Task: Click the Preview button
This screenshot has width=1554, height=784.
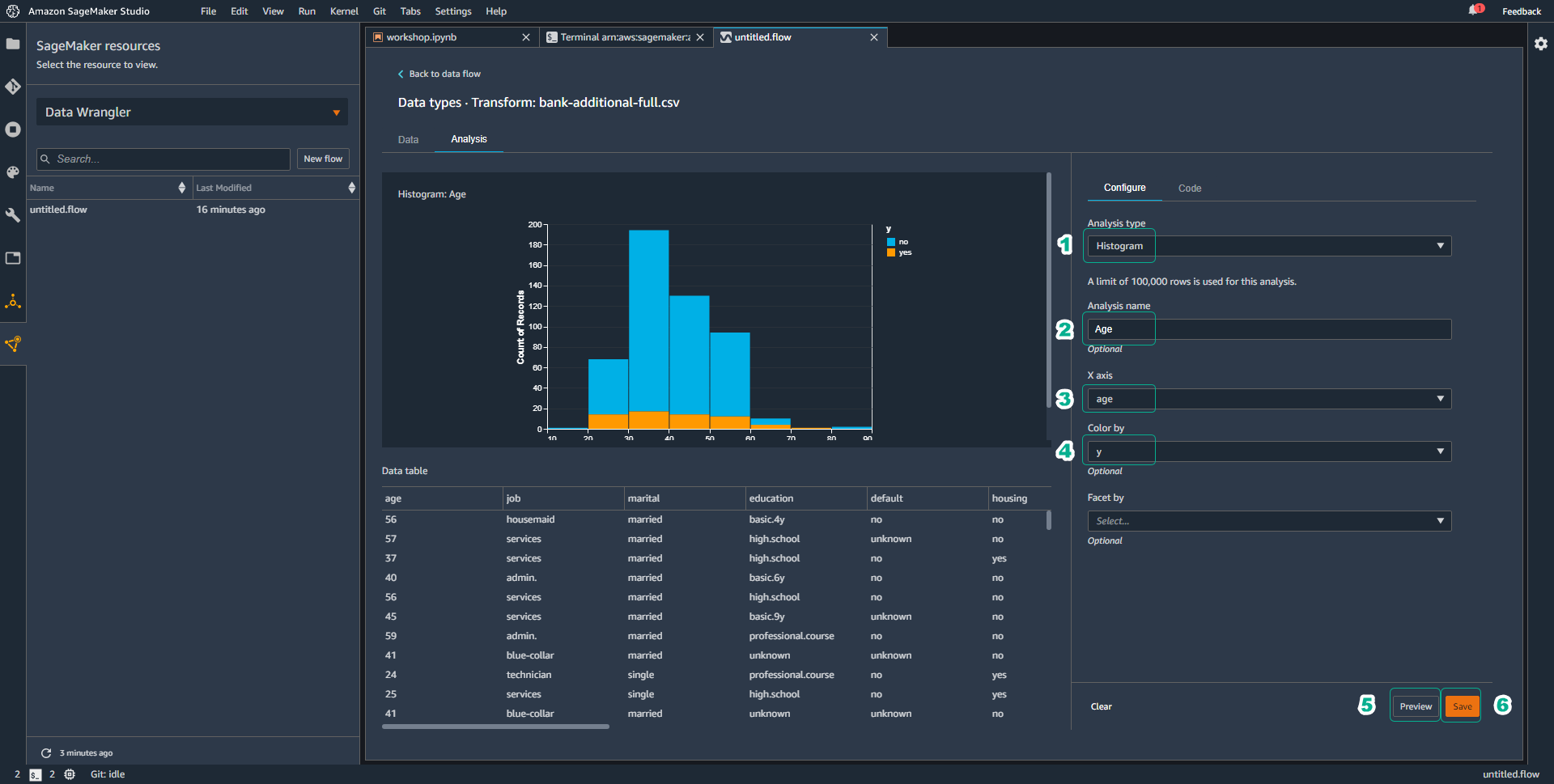Action: 1416,706
